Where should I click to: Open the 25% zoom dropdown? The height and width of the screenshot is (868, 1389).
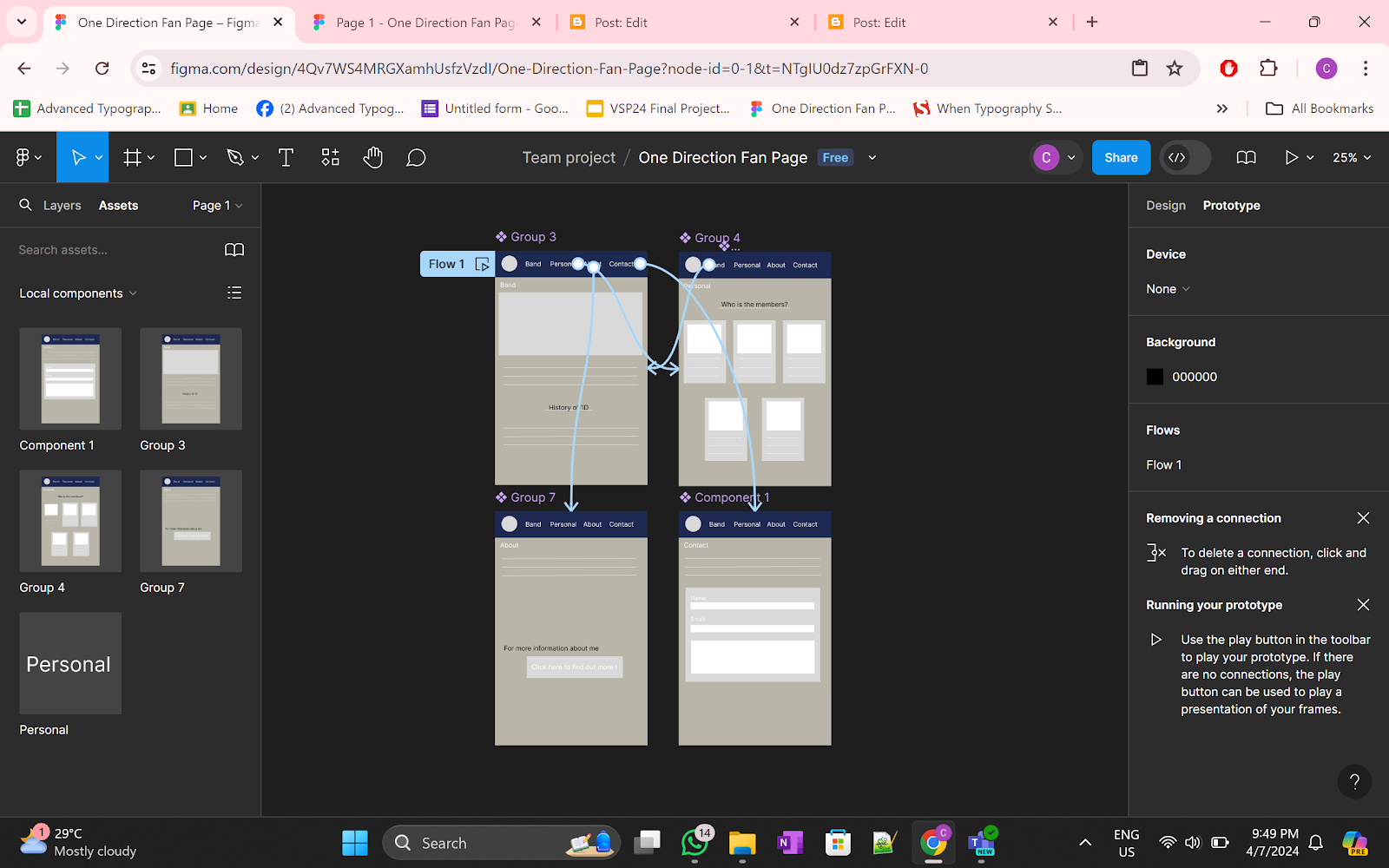point(1352,157)
